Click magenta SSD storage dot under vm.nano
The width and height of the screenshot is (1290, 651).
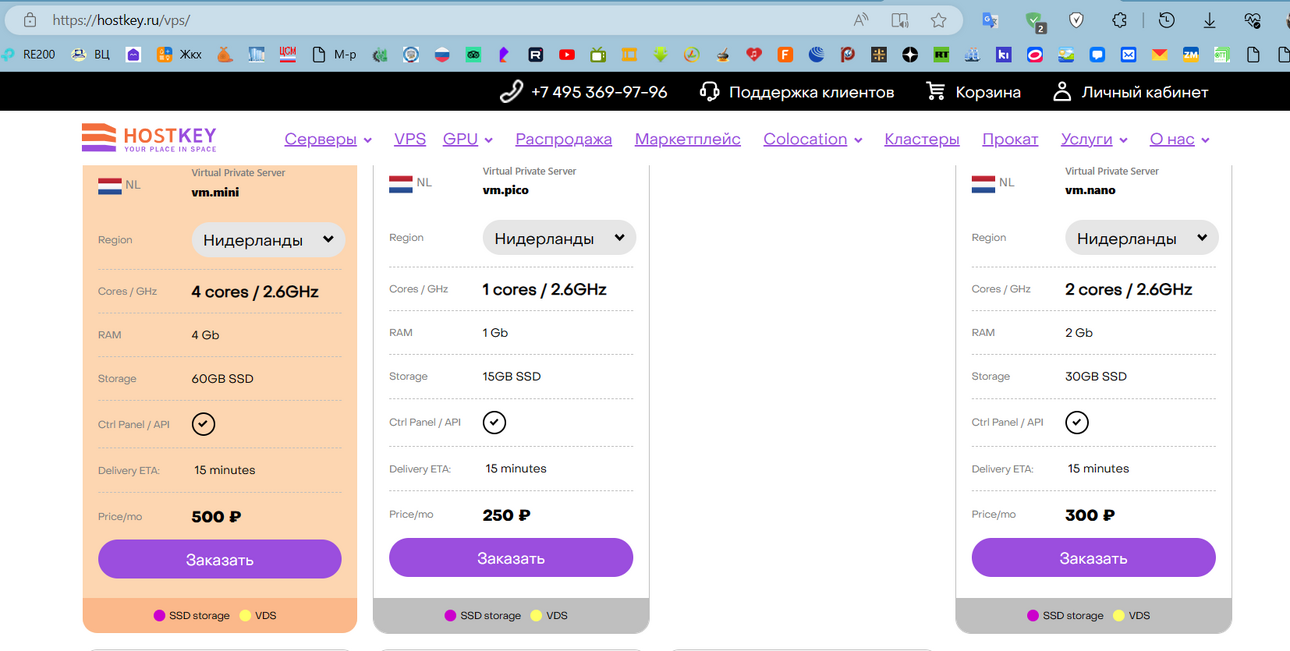pos(1033,616)
